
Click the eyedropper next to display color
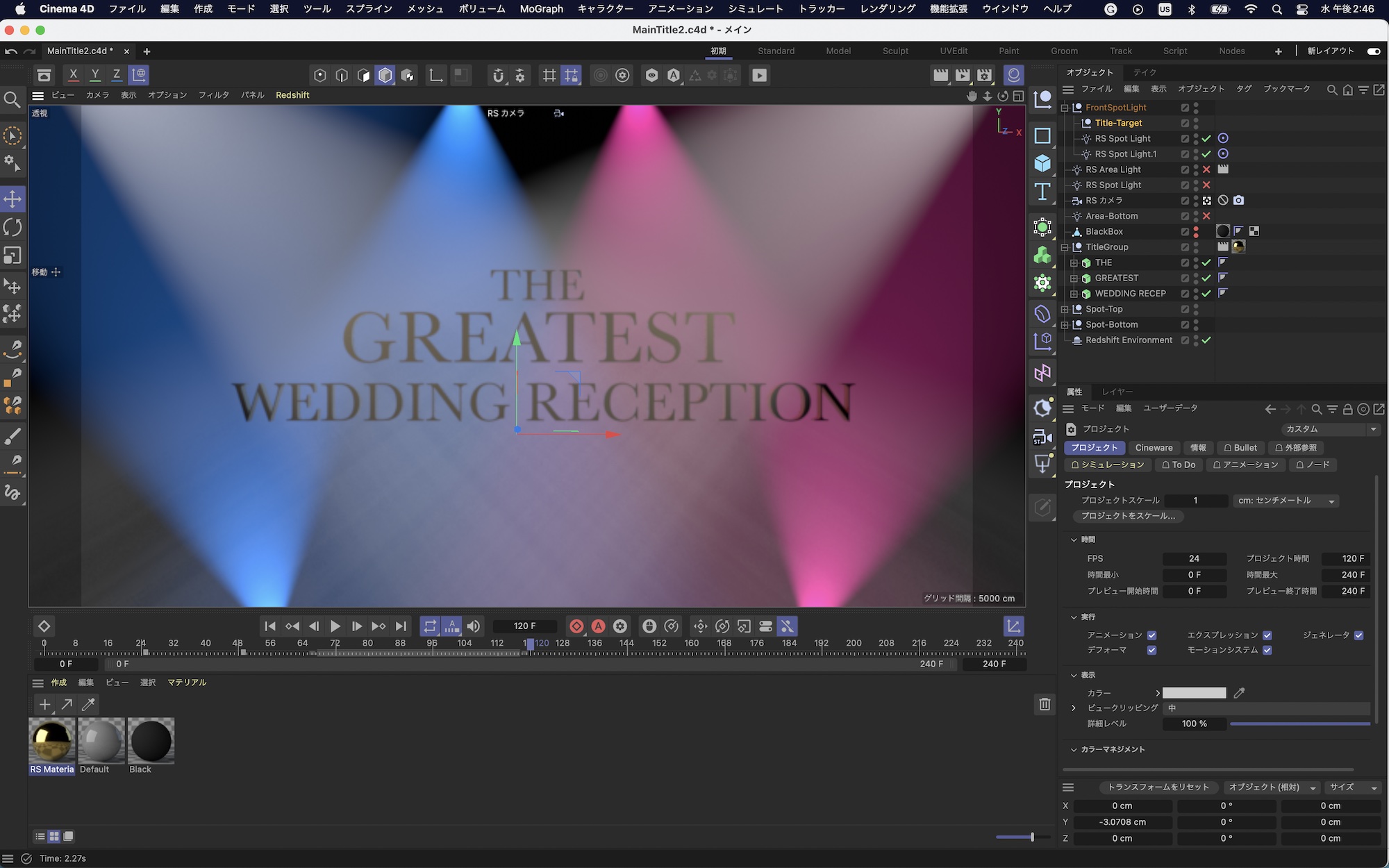click(x=1239, y=693)
